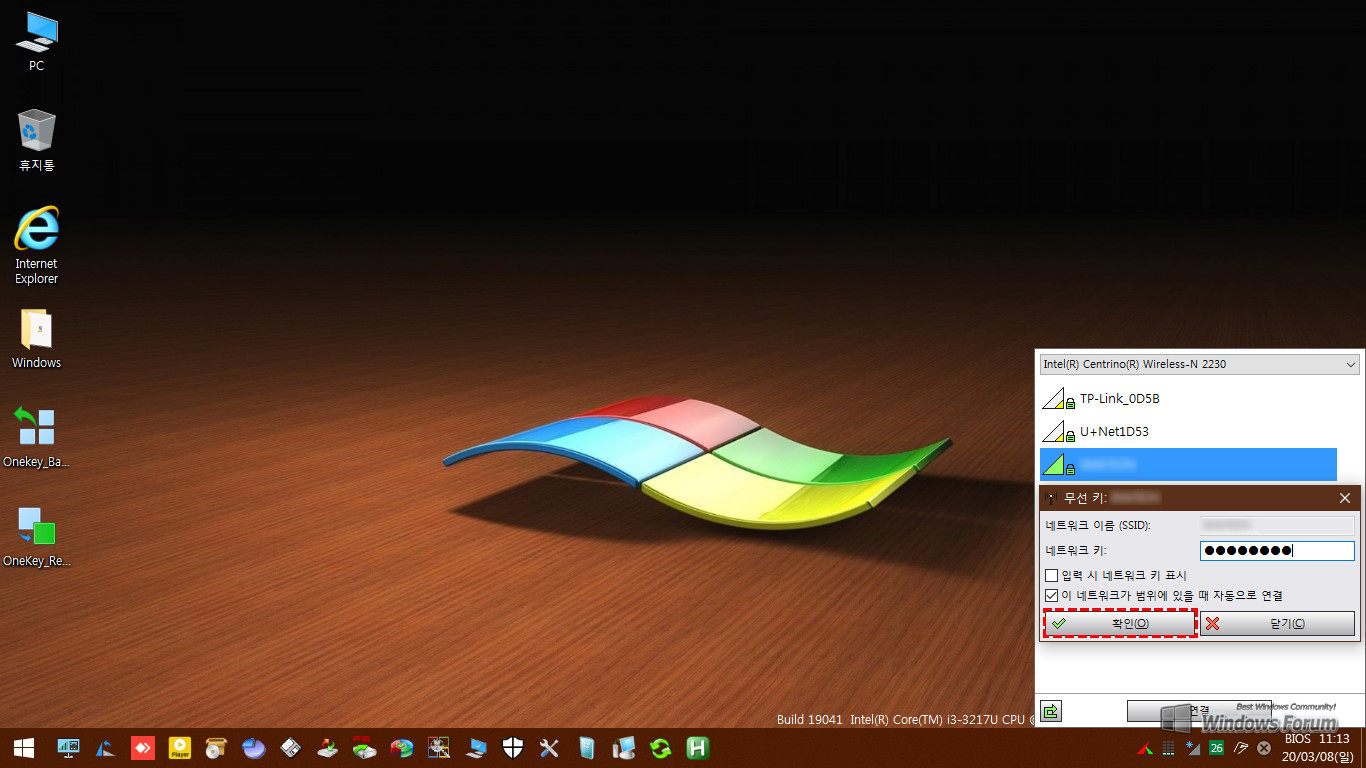Viewport: 1366px width, 768px height.
Task: Launch the computer with USB drive icon
Action: point(624,747)
